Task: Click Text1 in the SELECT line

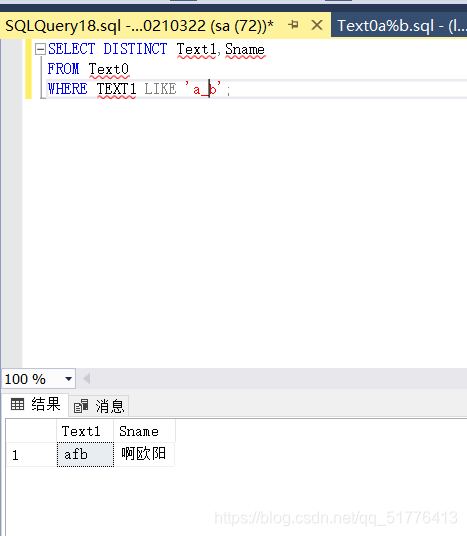Action: coord(196,49)
